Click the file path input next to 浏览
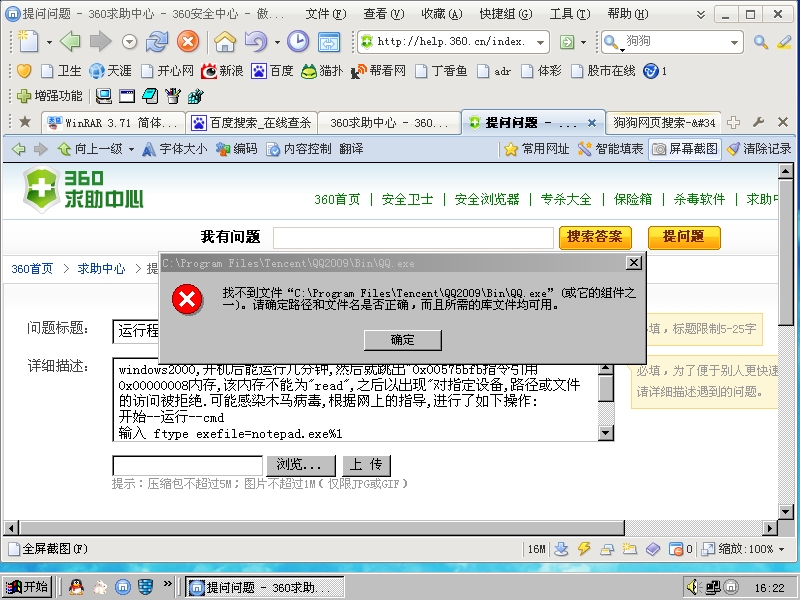The height and width of the screenshot is (600, 800). [187, 465]
